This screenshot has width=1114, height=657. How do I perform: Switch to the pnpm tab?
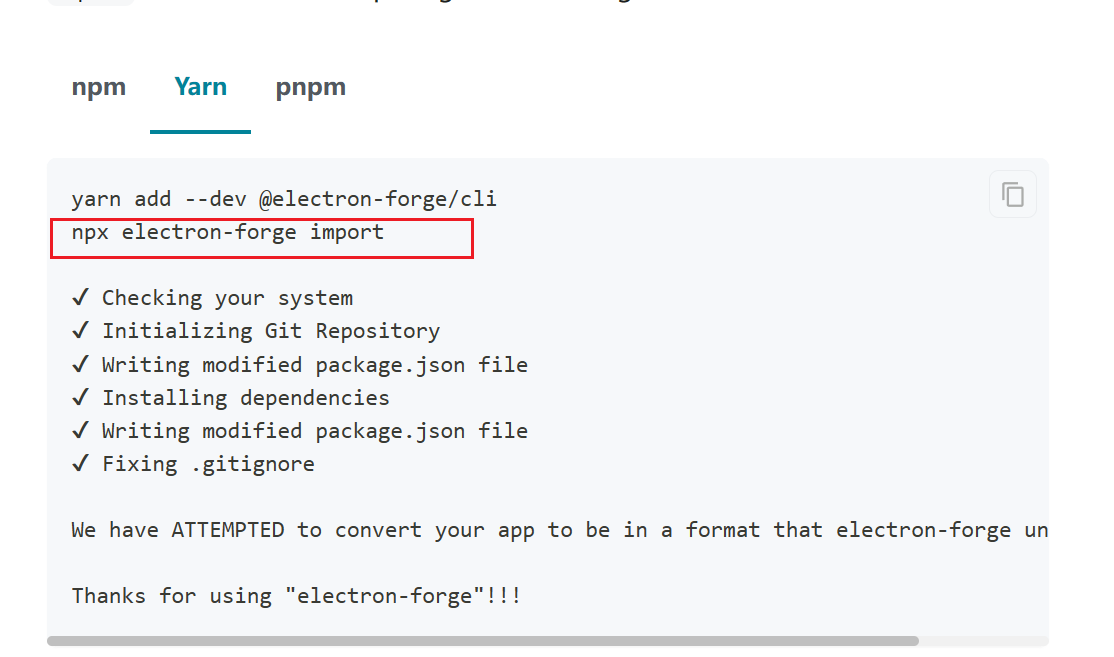tap(310, 87)
